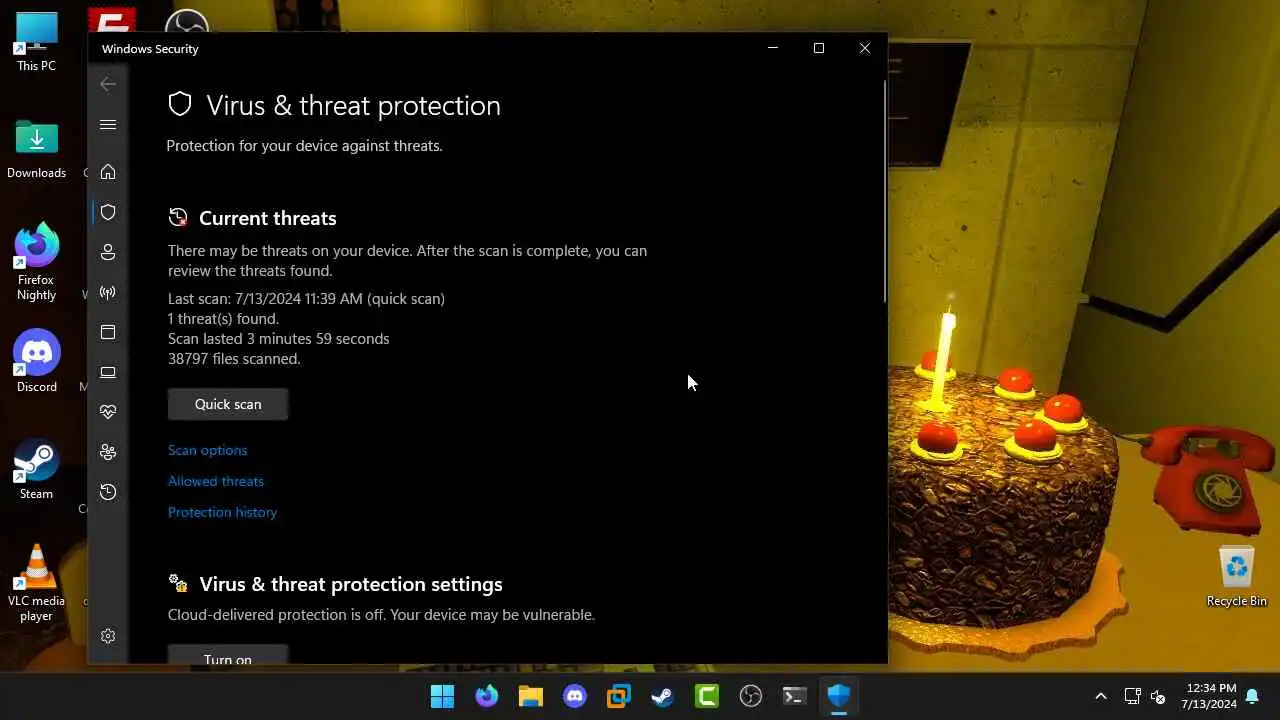Go back with the arrow icon
Image resolution: width=1280 pixels, height=720 pixels.
108,84
